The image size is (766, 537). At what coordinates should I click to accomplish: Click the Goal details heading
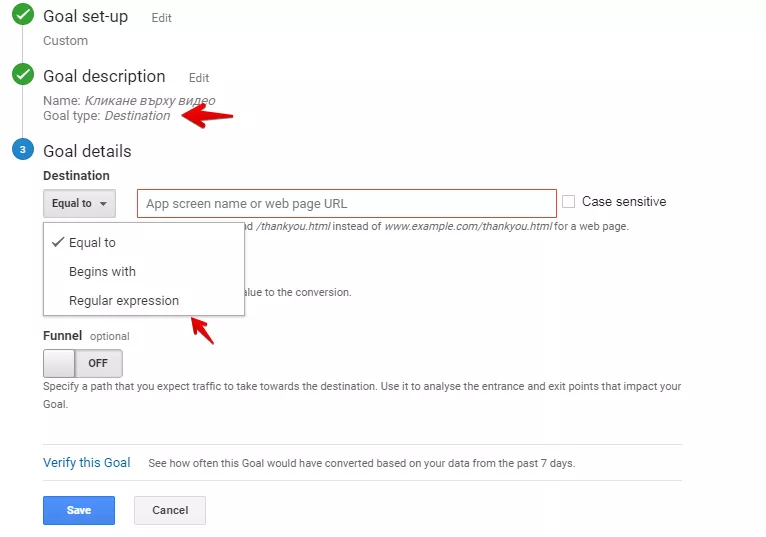[87, 151]
